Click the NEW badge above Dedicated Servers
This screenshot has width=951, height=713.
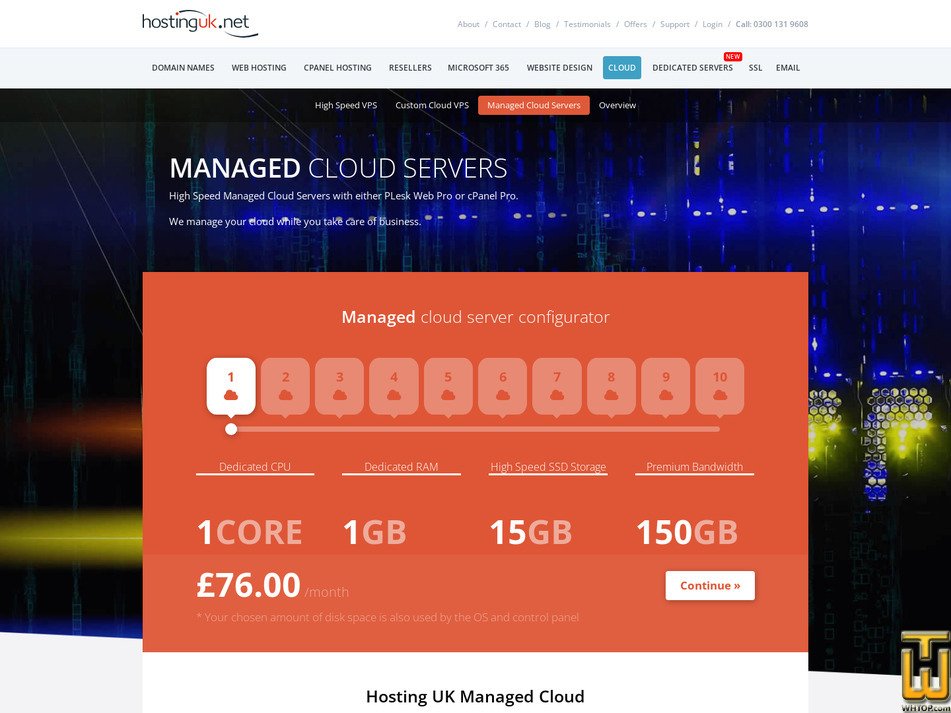point(733,56)
